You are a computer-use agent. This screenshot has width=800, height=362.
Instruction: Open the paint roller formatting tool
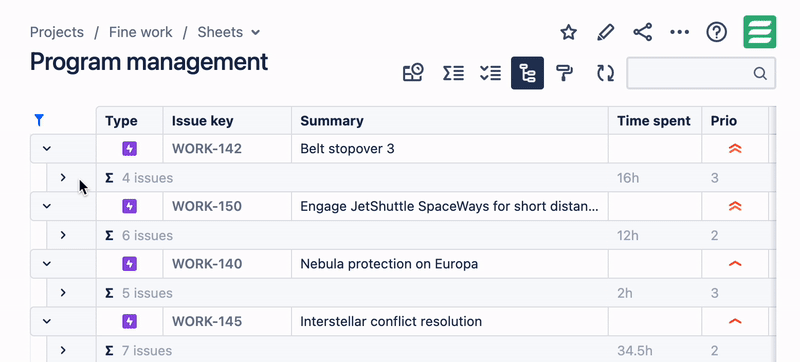point(564,73)
